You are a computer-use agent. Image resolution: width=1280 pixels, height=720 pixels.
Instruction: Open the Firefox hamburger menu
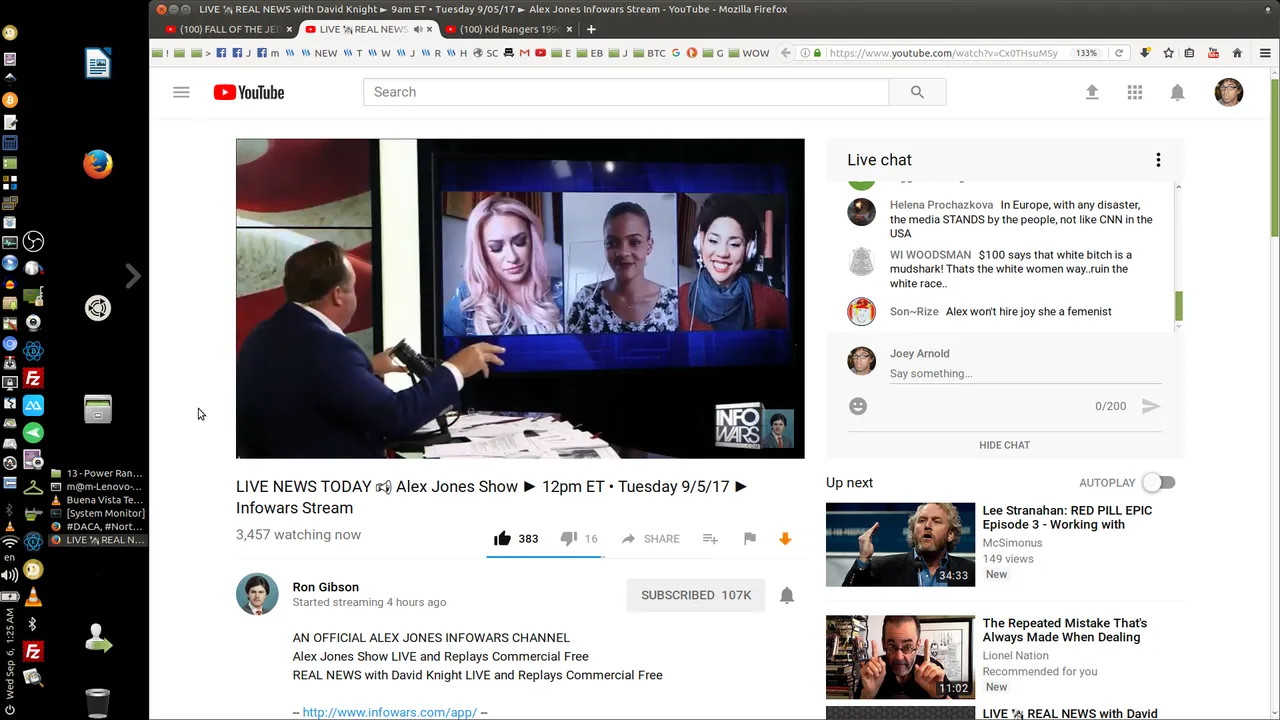tap(1265, 53)
